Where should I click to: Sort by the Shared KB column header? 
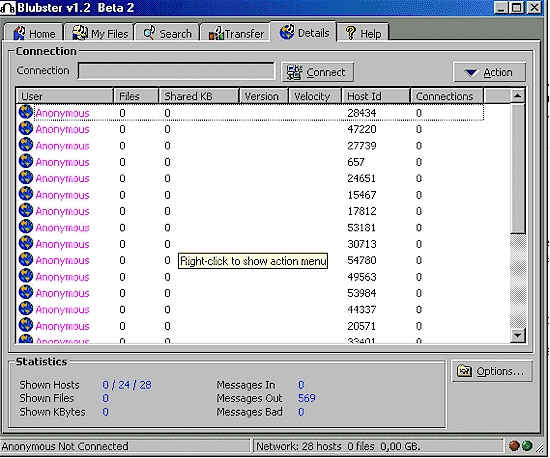coord(199,96)
